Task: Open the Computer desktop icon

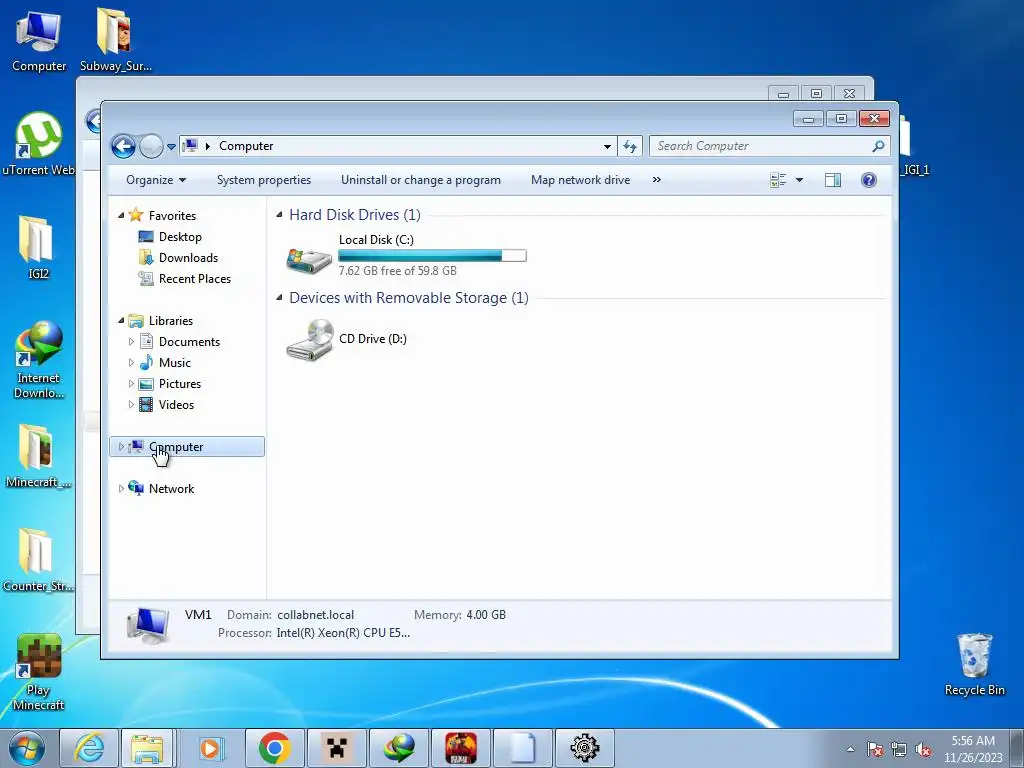Action: 39,40
